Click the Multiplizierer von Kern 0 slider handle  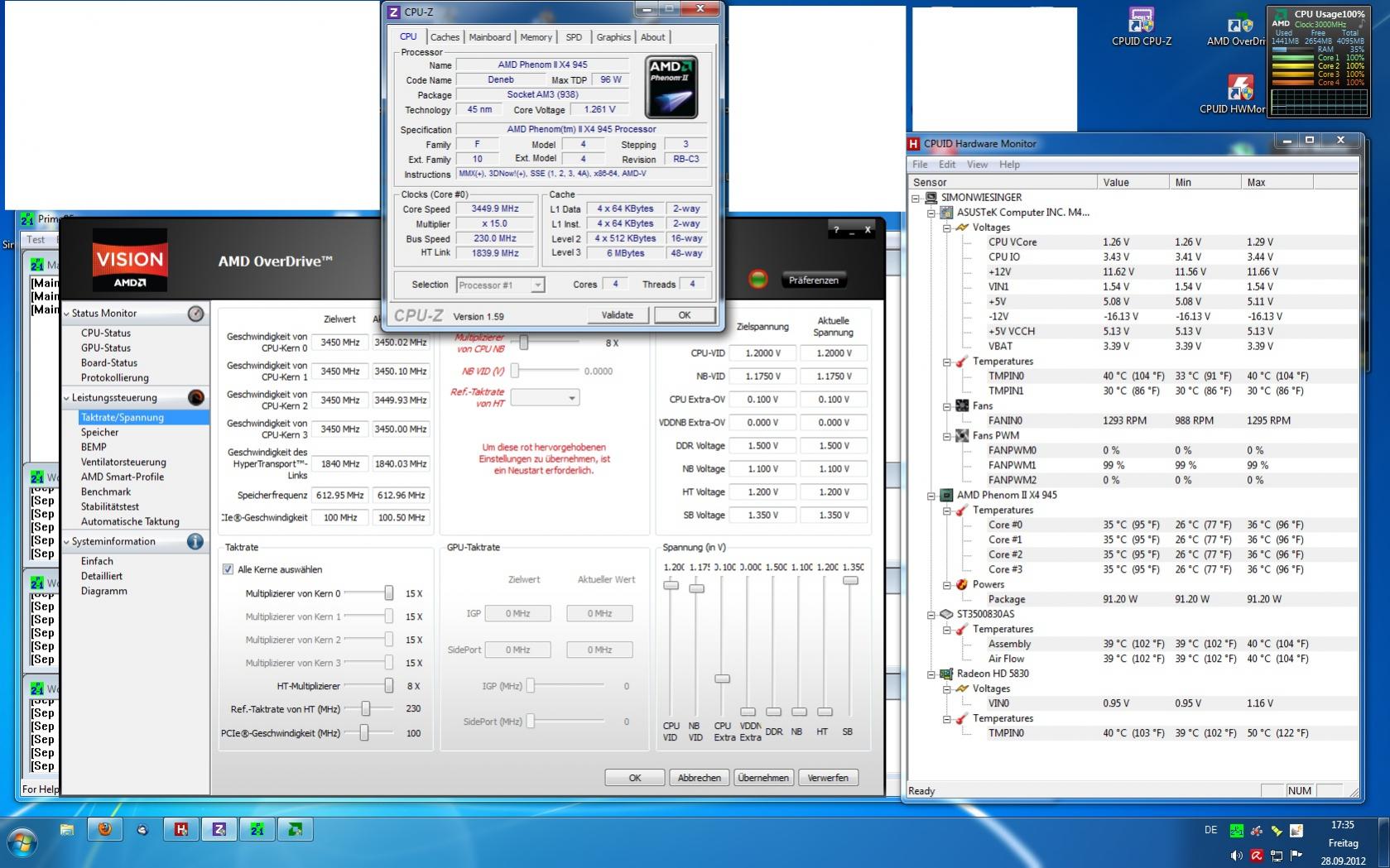[388, 593]
